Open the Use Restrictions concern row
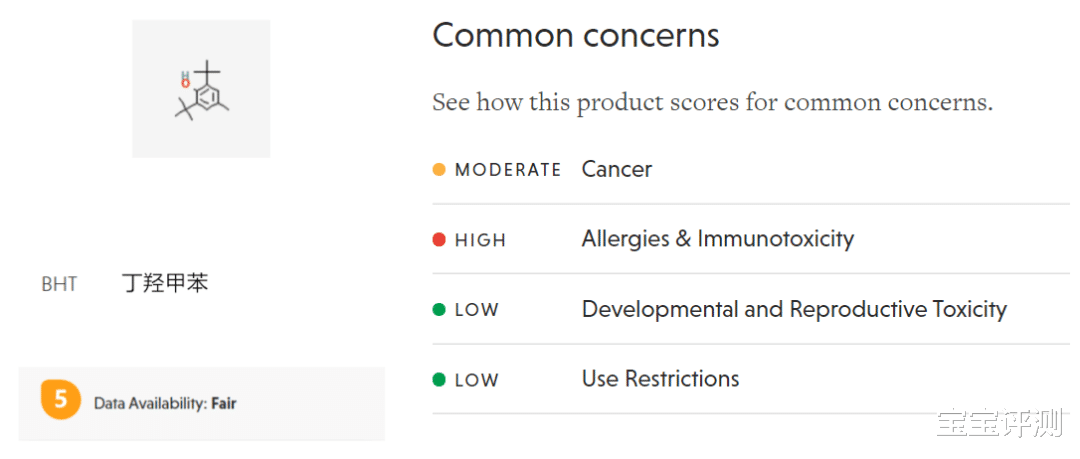 (751, 379)
